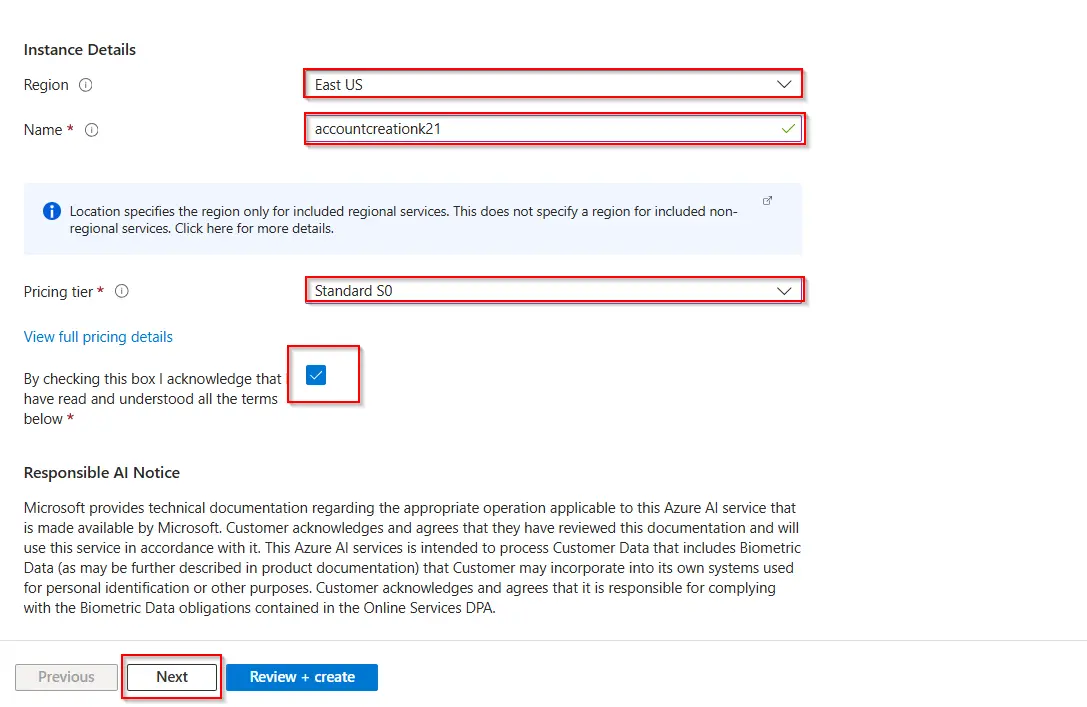
Task: Expand the Pricing tier chevron arrow
Action: point(784,291)
